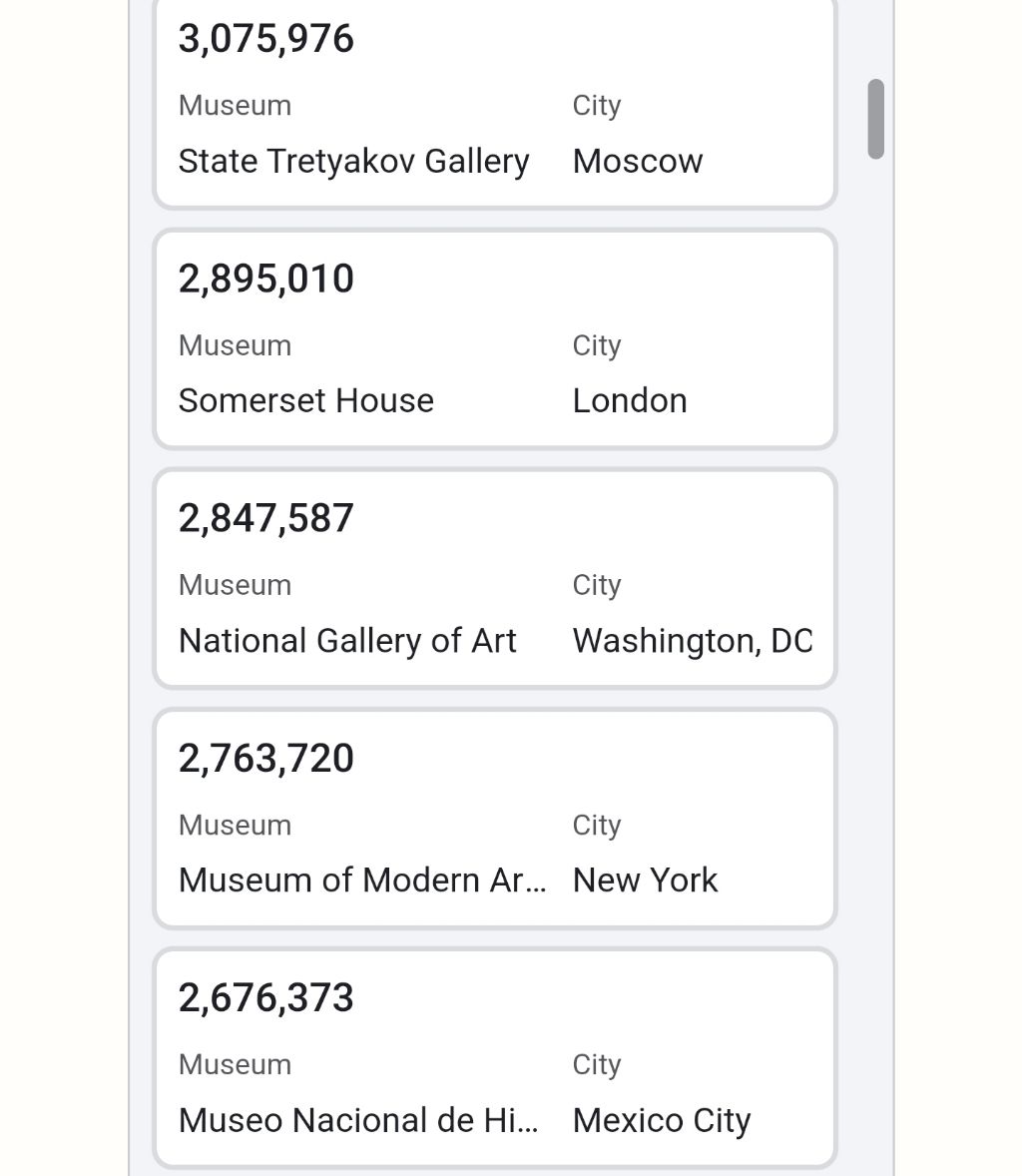Screen dimensions: 1022x1176
Task: Select London city value
Action: click(x=630, y=400)
